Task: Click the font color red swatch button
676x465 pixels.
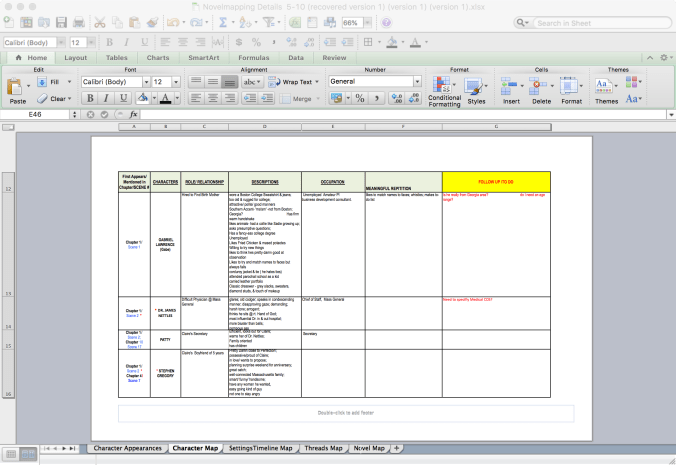Action: click(x=167, y=98)
